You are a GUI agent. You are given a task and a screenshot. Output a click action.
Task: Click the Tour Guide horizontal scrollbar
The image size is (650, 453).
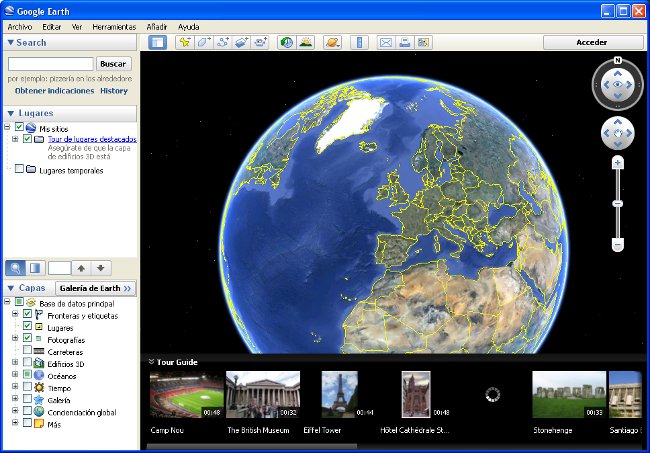252,446
